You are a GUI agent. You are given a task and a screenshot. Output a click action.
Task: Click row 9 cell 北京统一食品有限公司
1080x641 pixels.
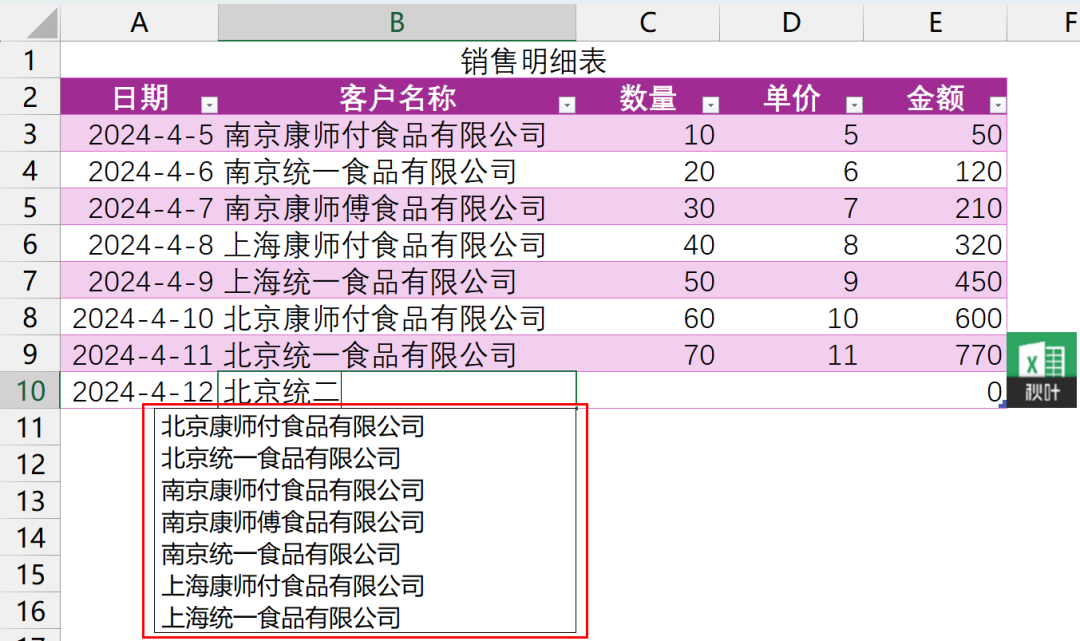pos(397,354)
